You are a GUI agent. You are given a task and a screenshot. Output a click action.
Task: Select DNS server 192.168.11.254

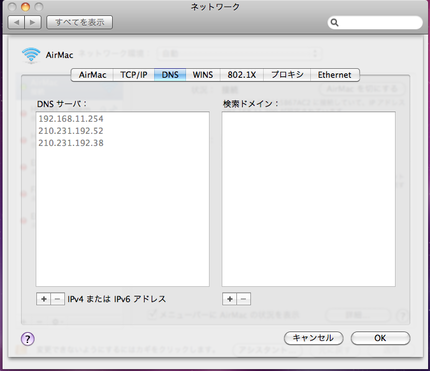[x=122, y=119]
